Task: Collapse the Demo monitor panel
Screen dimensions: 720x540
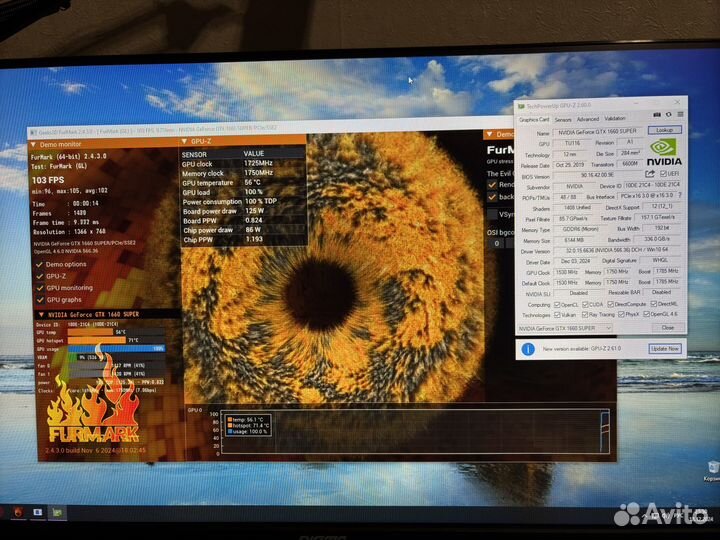Action: [32, 144]
